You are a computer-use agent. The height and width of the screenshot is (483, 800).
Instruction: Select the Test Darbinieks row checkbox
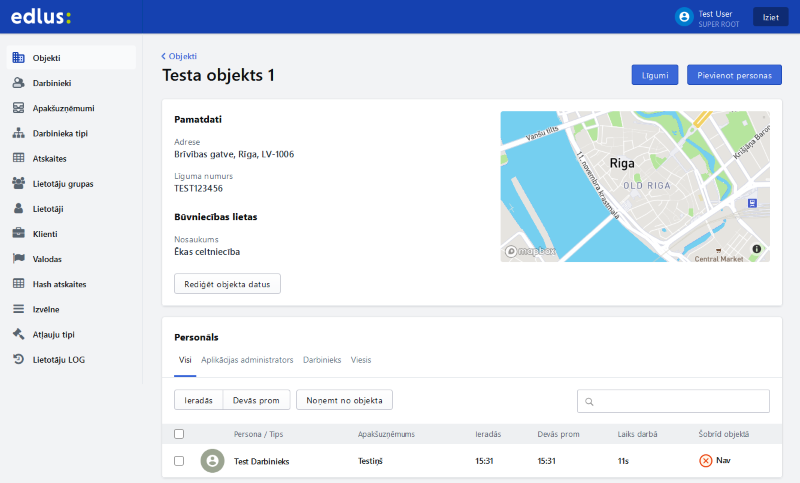coord(179,461)
